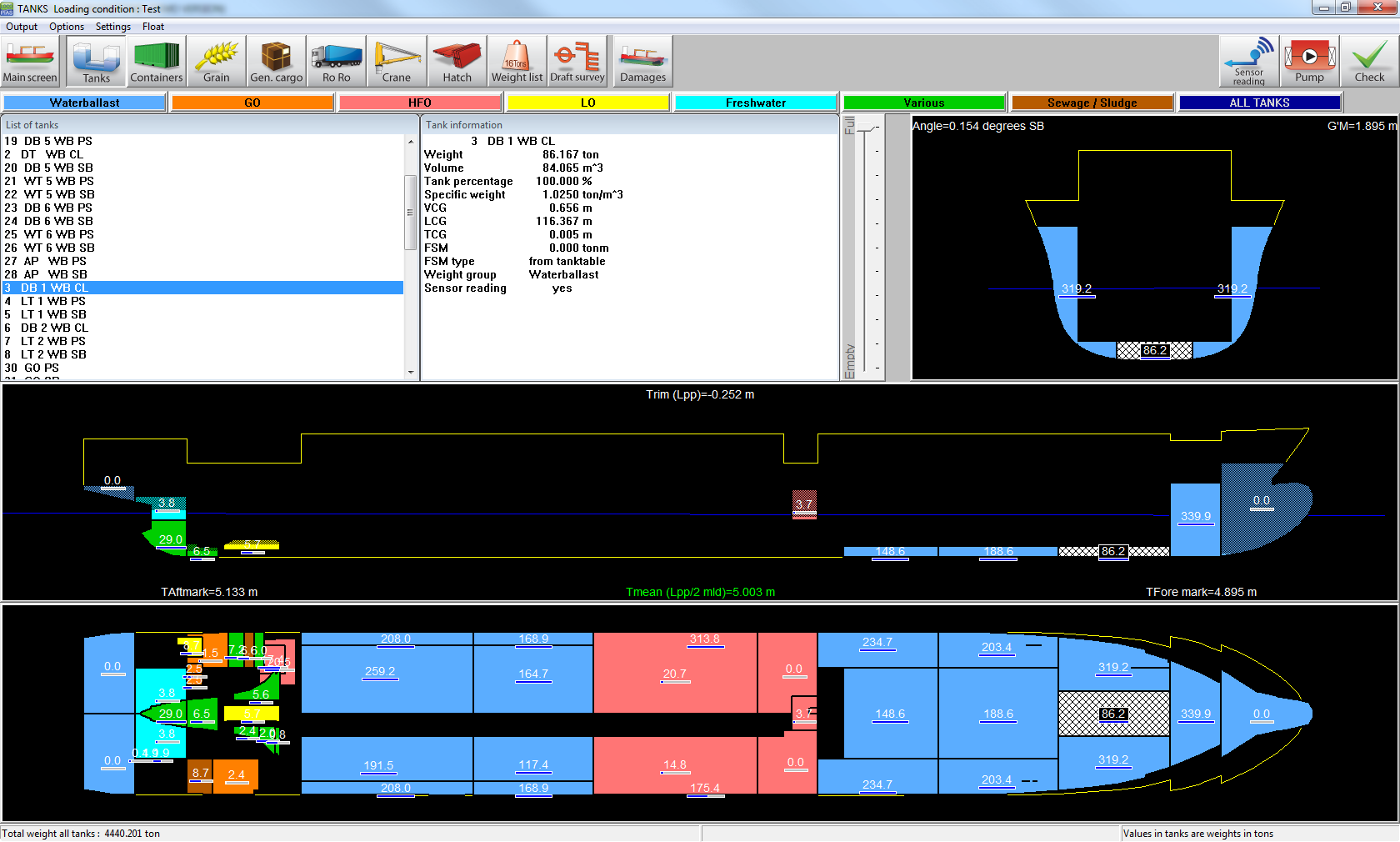Open the Options menu
The width and height of the screenshot is (1400, 842).
tap(67, 27)
